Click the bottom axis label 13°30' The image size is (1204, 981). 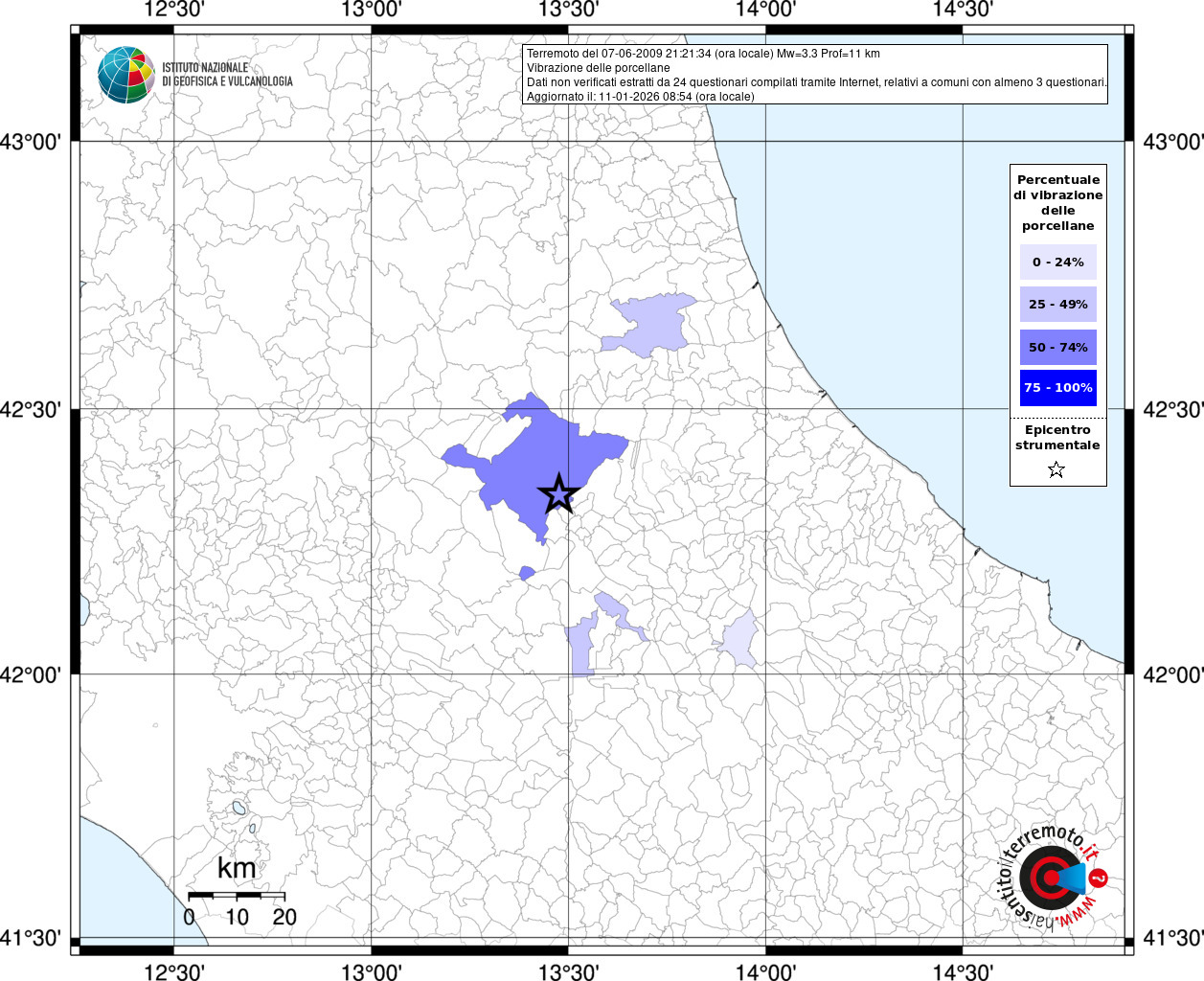click(569, 971)
